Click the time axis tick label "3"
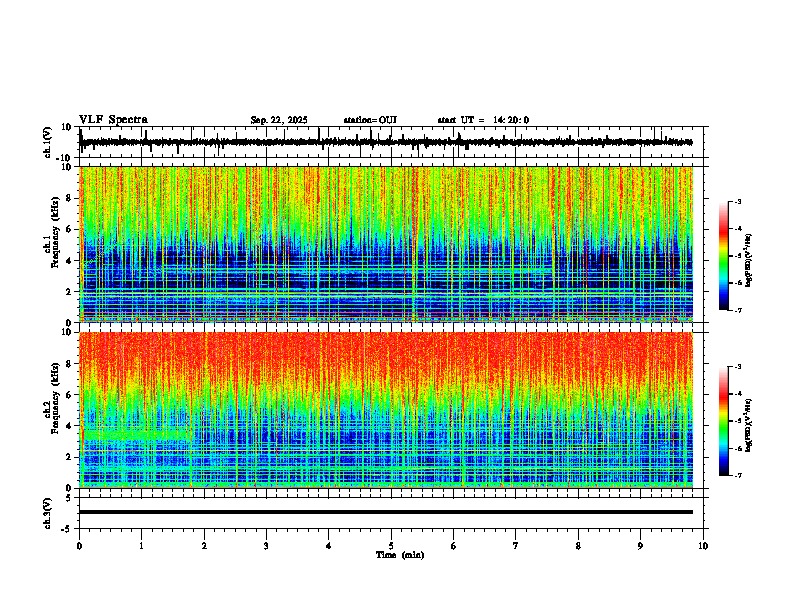The width and height of the screenshot is (792, 612). pyautogui.click(x=266, y=546)
